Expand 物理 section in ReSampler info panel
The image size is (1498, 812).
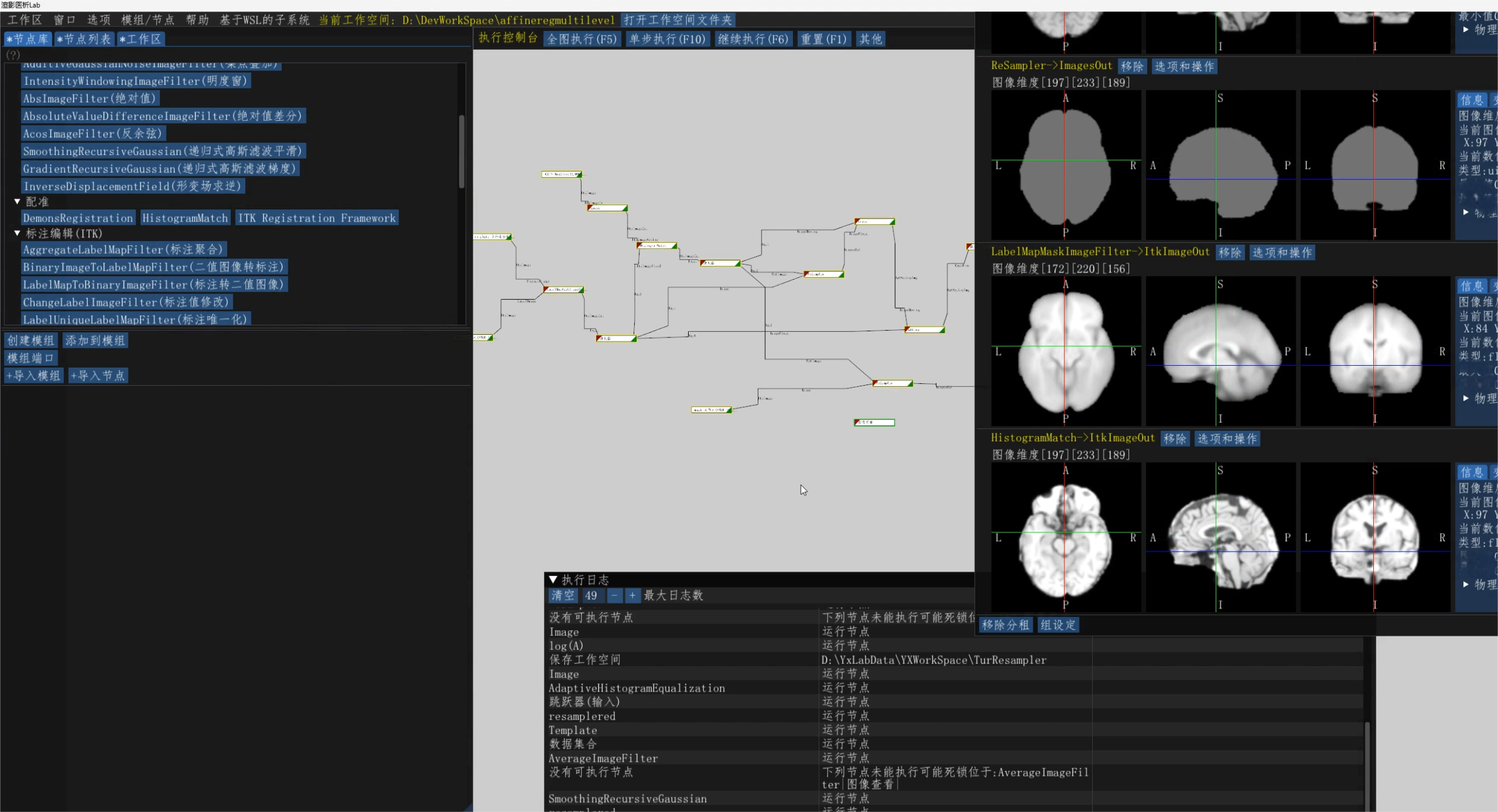click(1465, 213)
